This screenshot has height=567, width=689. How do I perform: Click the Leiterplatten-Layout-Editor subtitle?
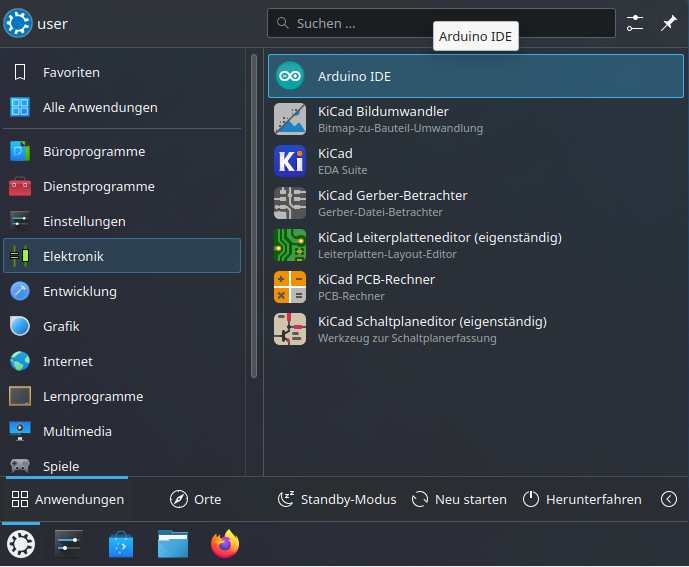pyautogui.click(x=387, y=254)
